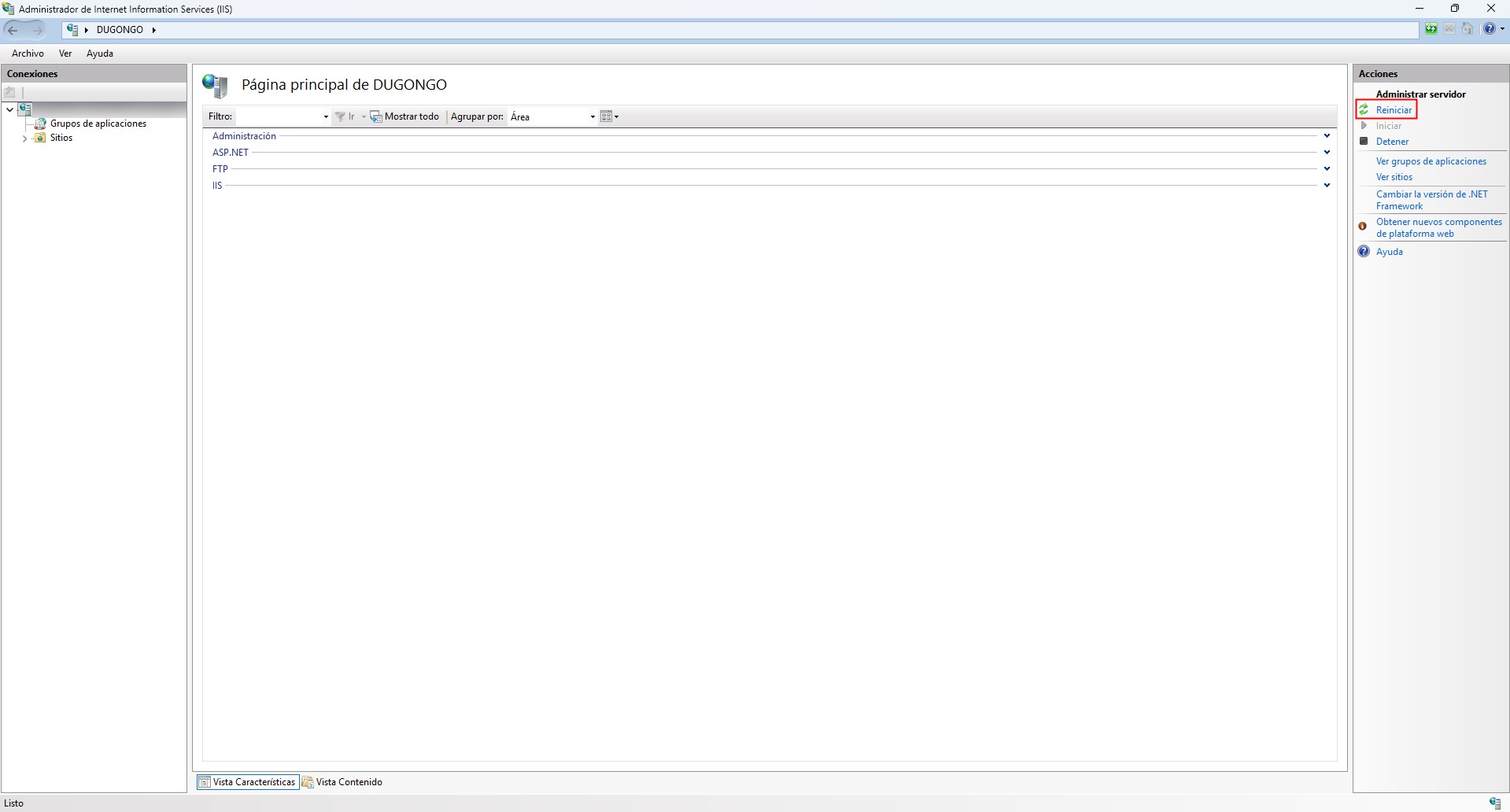Collapse the IIS group chevron
The height and width of the screenshot is (812, 1510).
pyautogui.click(x=1327, y=186)
